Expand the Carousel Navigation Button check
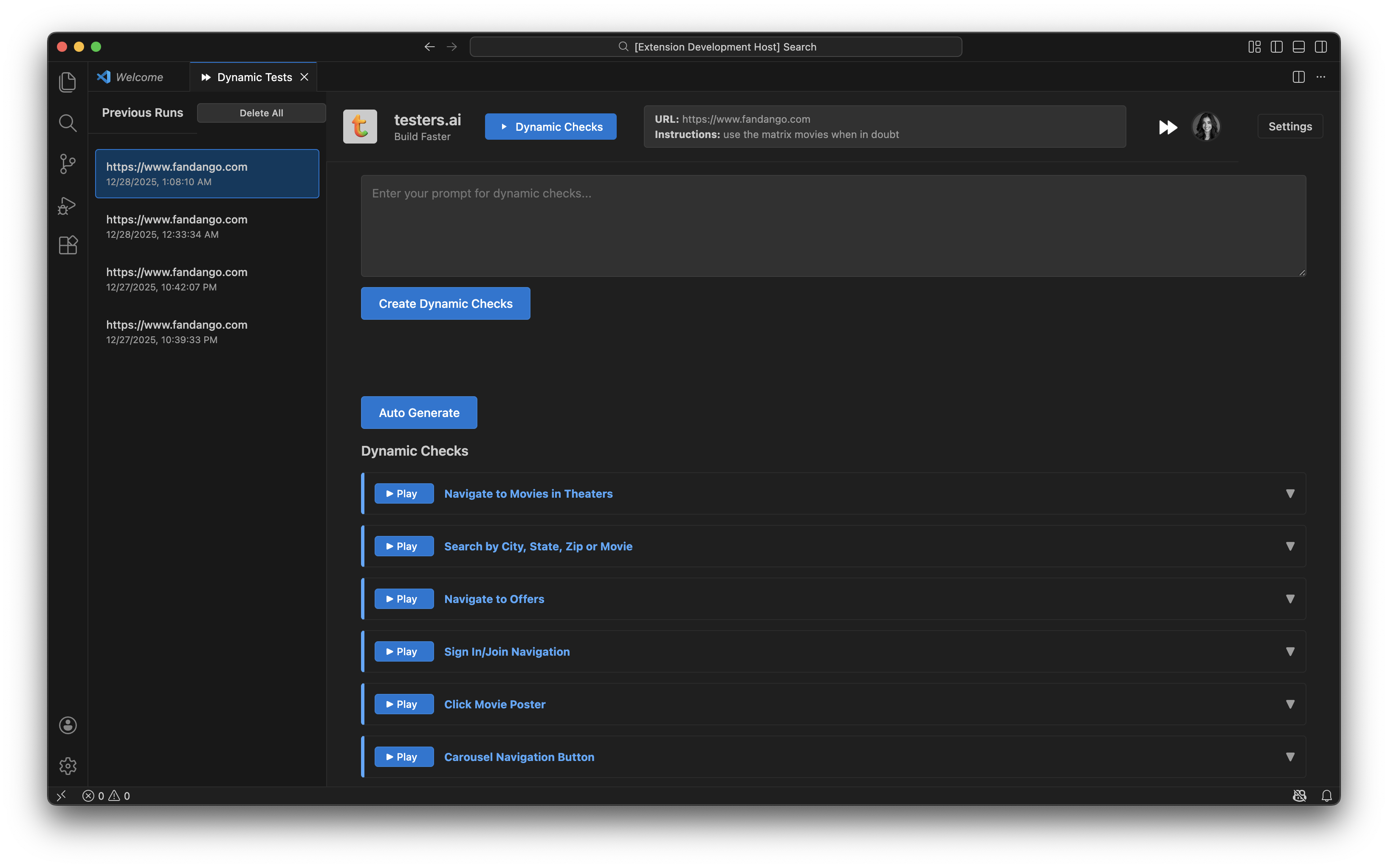The width and height of the screenshot is (1388, 868). pos(1290,757)
